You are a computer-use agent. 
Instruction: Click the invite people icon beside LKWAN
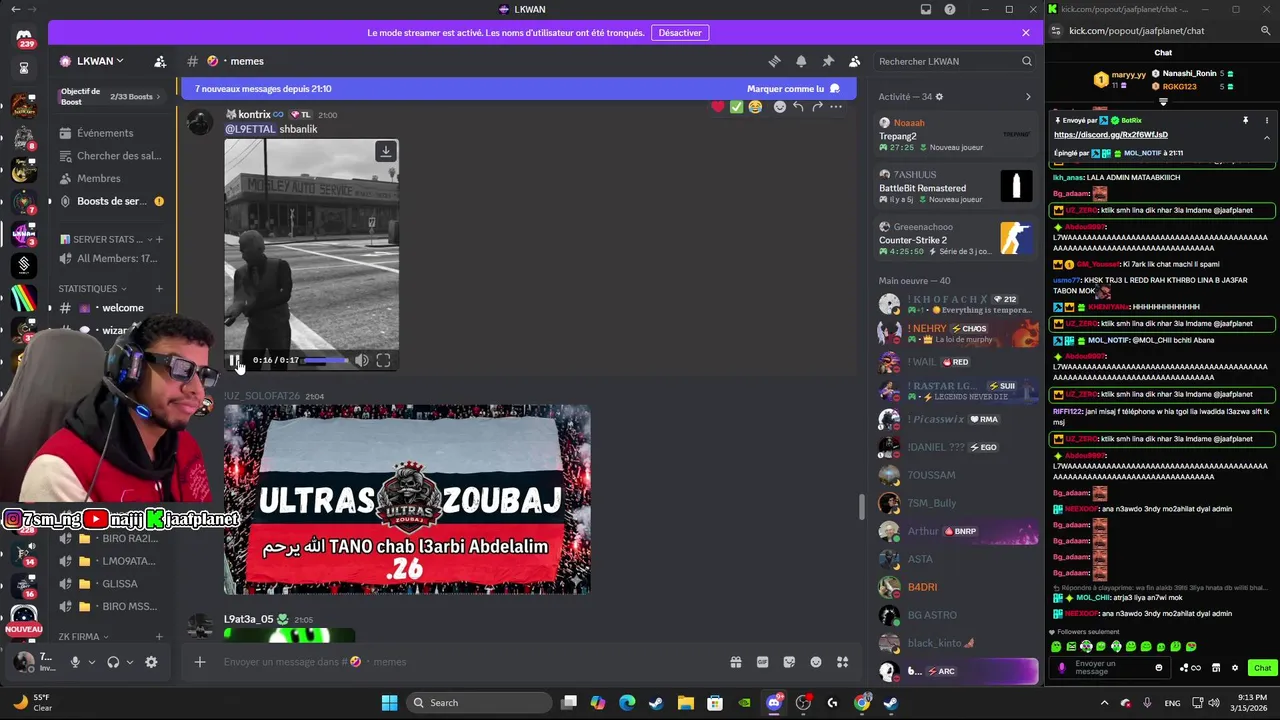160,61
